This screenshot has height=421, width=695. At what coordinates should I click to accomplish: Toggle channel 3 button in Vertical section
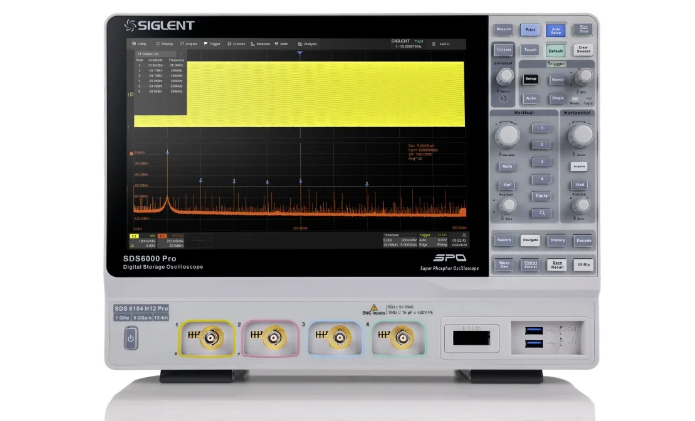(x=541, y=162)
